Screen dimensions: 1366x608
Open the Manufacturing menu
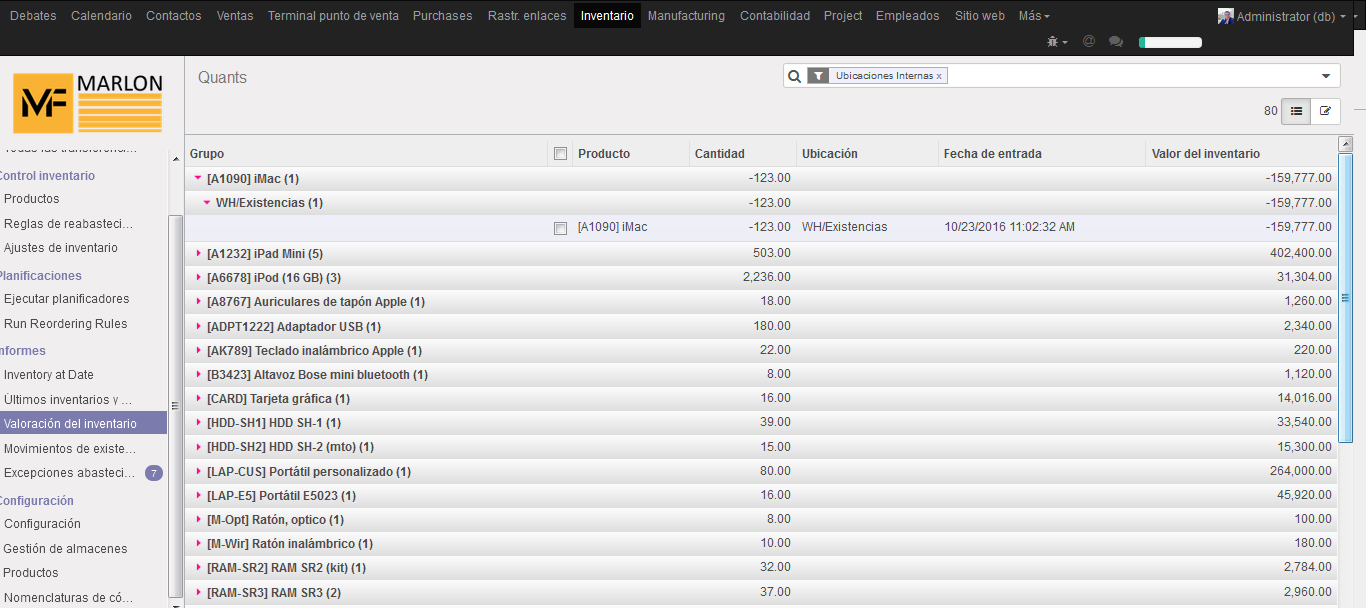(x=686, y=16)
